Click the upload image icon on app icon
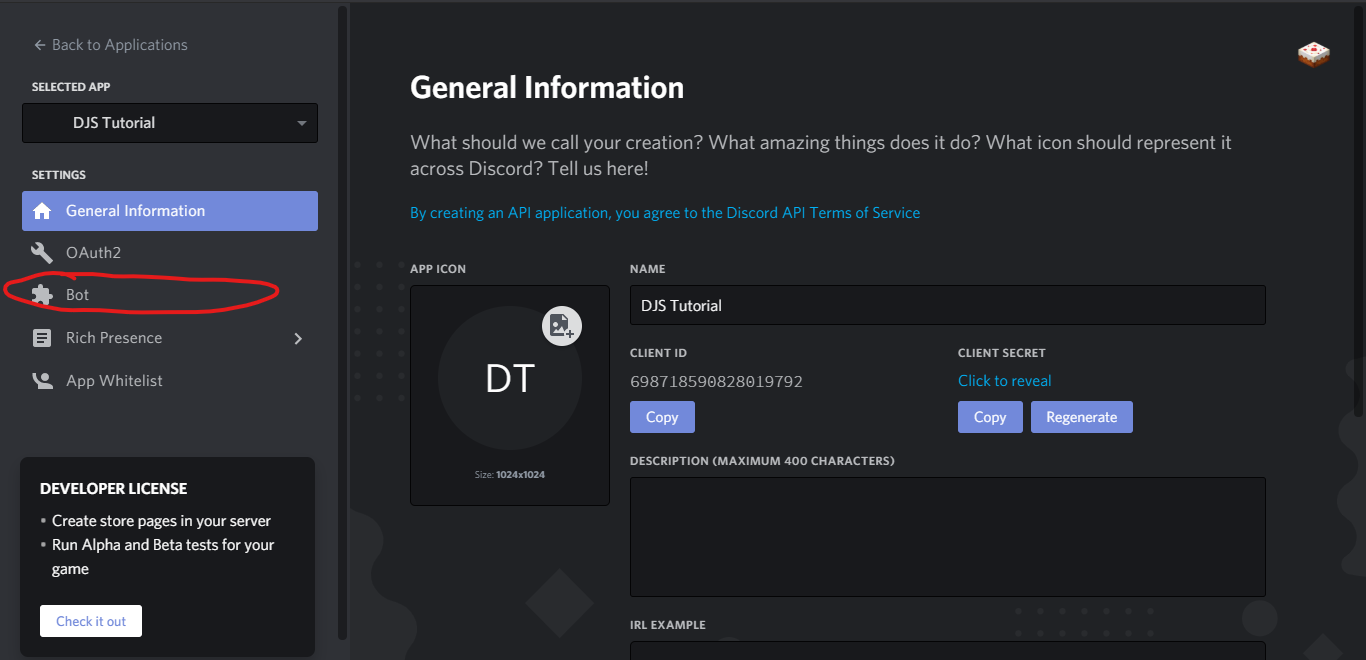Image resolution: width=1366 pixels, height=660 pixels. click(562, 325)
